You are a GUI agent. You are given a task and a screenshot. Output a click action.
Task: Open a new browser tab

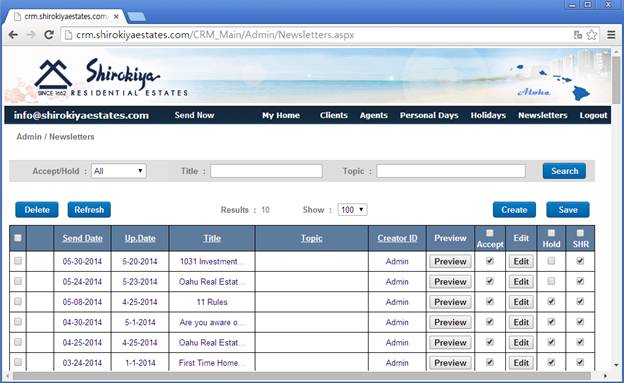[x=136, y=17]
